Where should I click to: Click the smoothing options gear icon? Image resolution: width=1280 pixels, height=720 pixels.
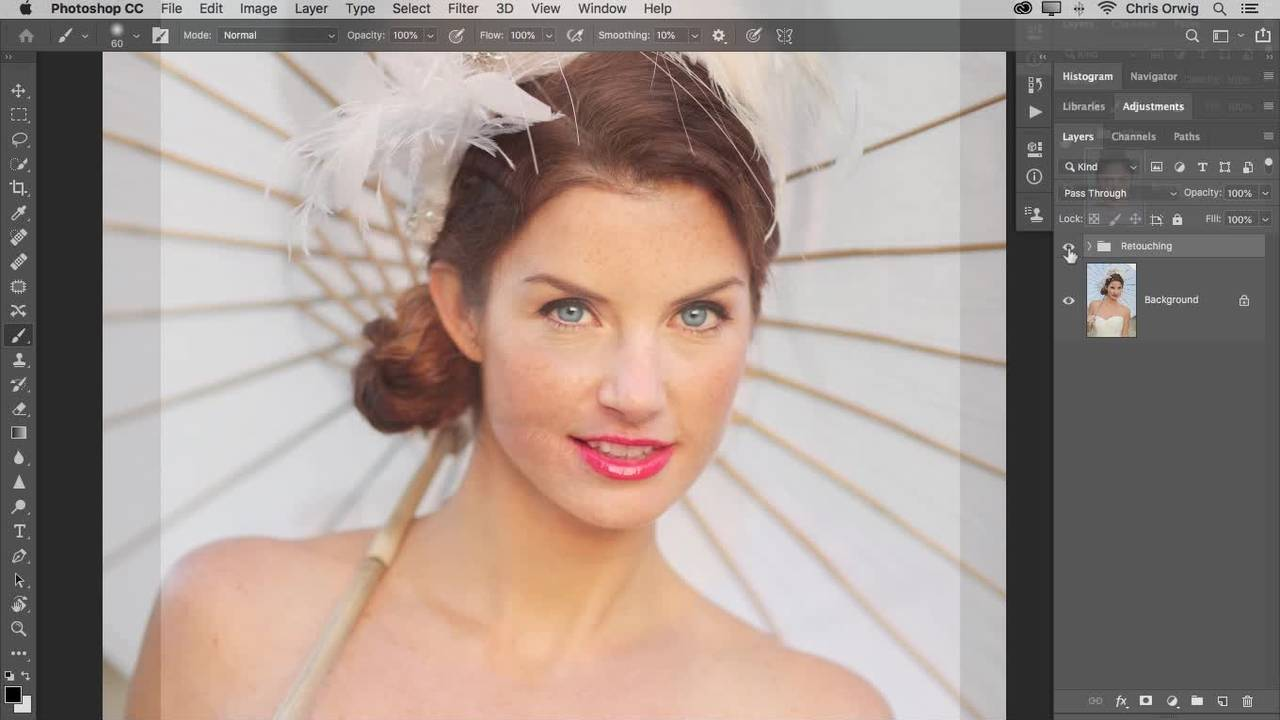[719, 35]
